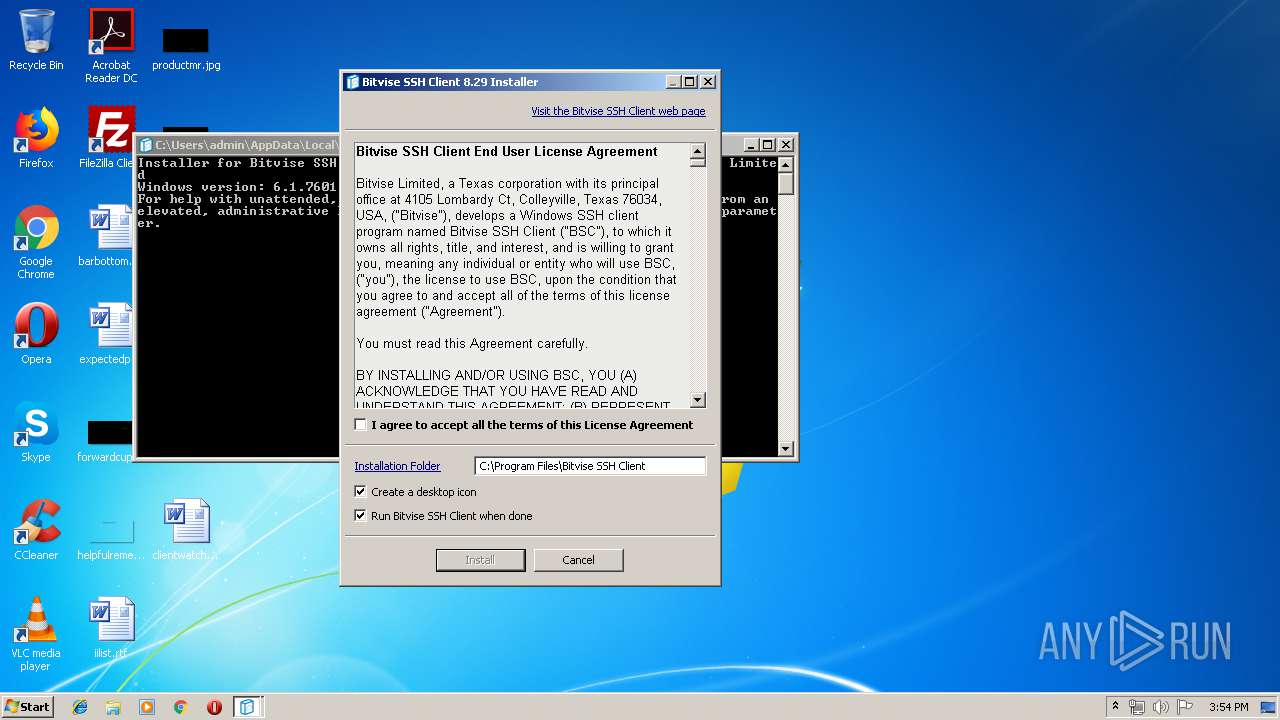
Task: Open the Firefox desktop shortcut
Action: 36,138
